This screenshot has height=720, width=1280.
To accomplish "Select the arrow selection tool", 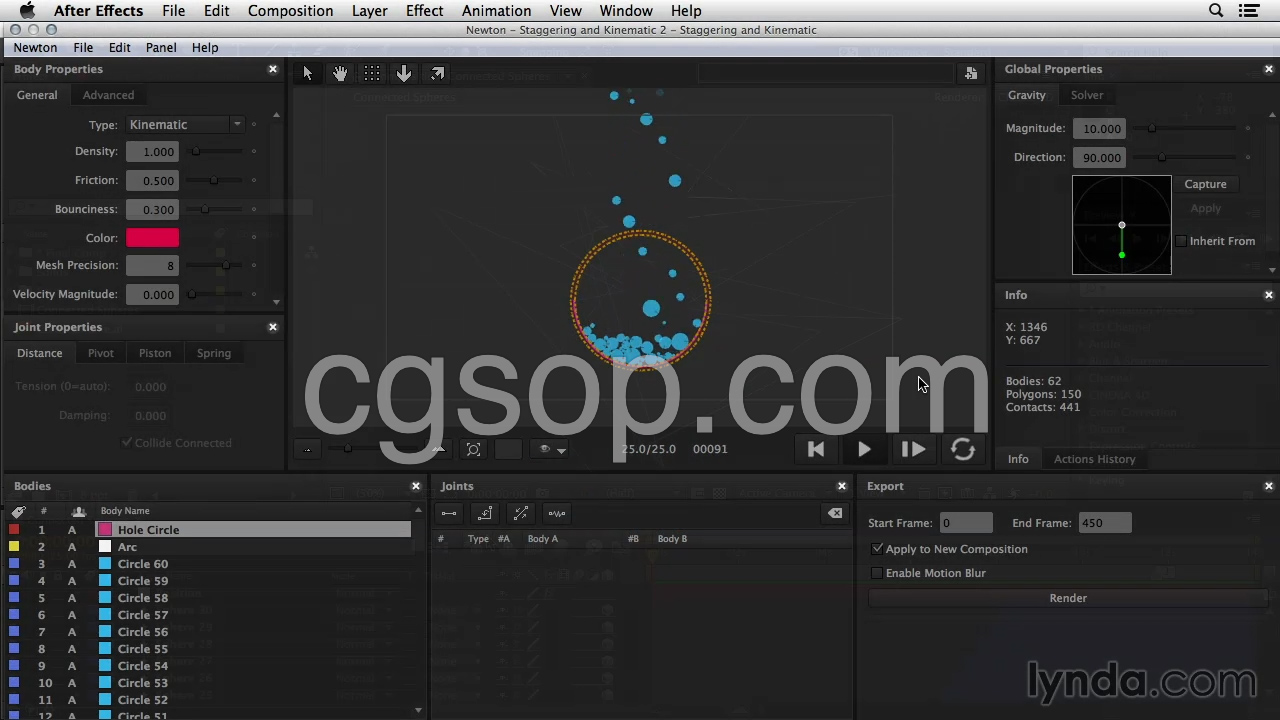I will pos(308,73).
